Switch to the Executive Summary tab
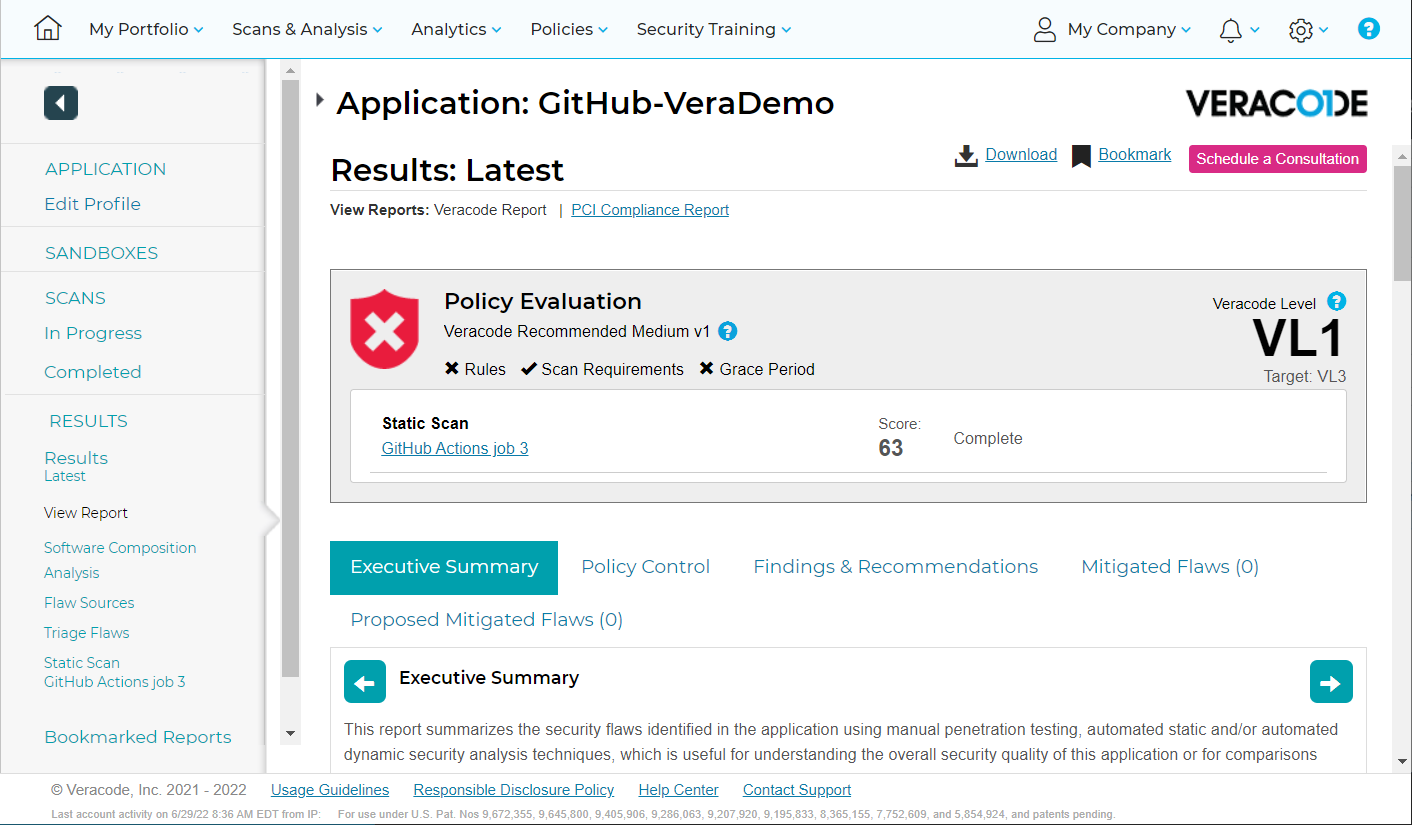Screen dimensions: 1412x825 [x=444, y=567]
